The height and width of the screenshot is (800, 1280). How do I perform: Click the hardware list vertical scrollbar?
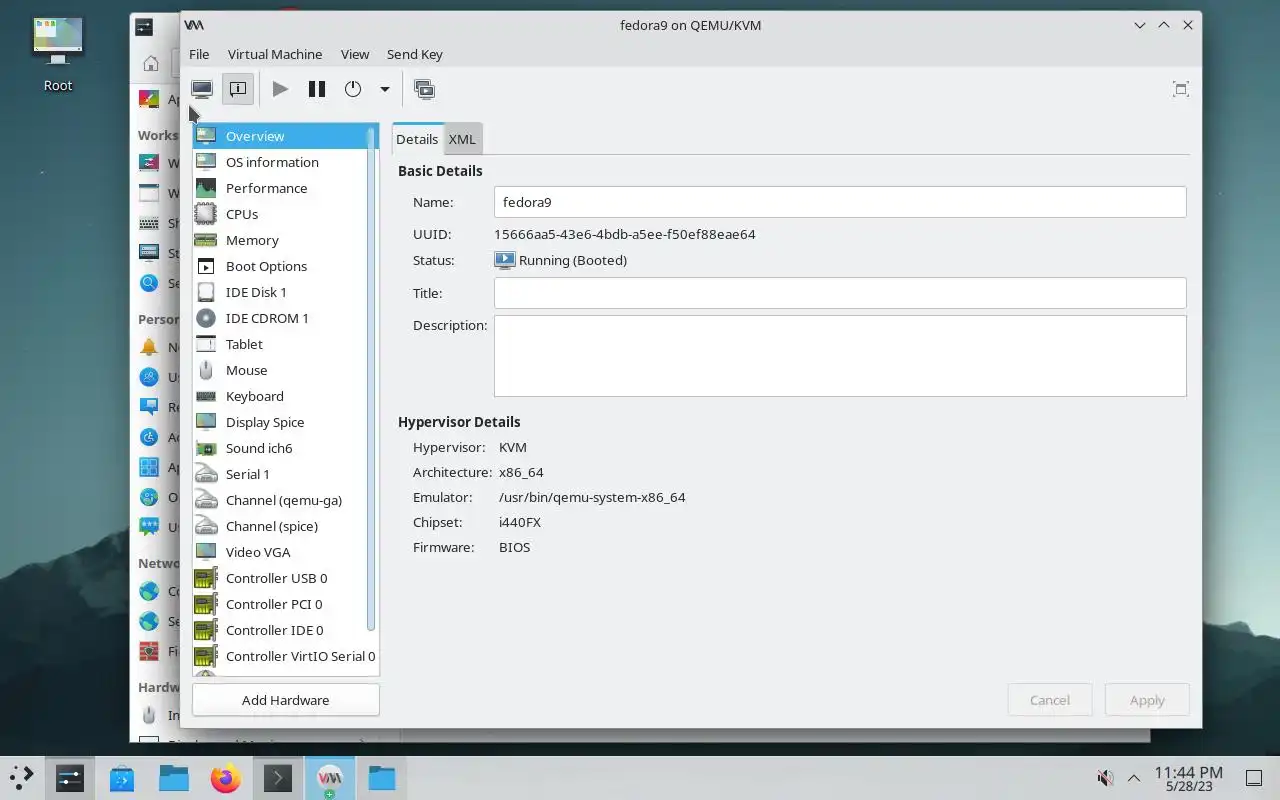click(x=372, y=380)
